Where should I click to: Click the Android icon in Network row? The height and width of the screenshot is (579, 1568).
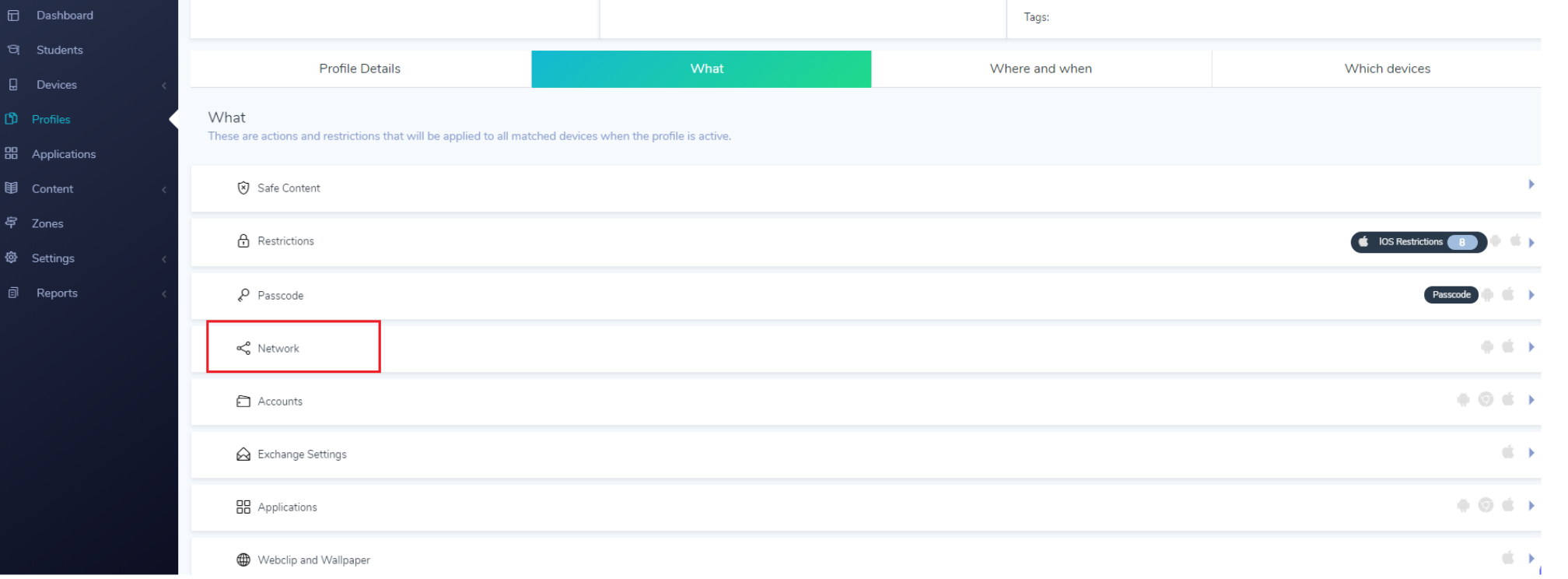click(x=1487, y=347)
